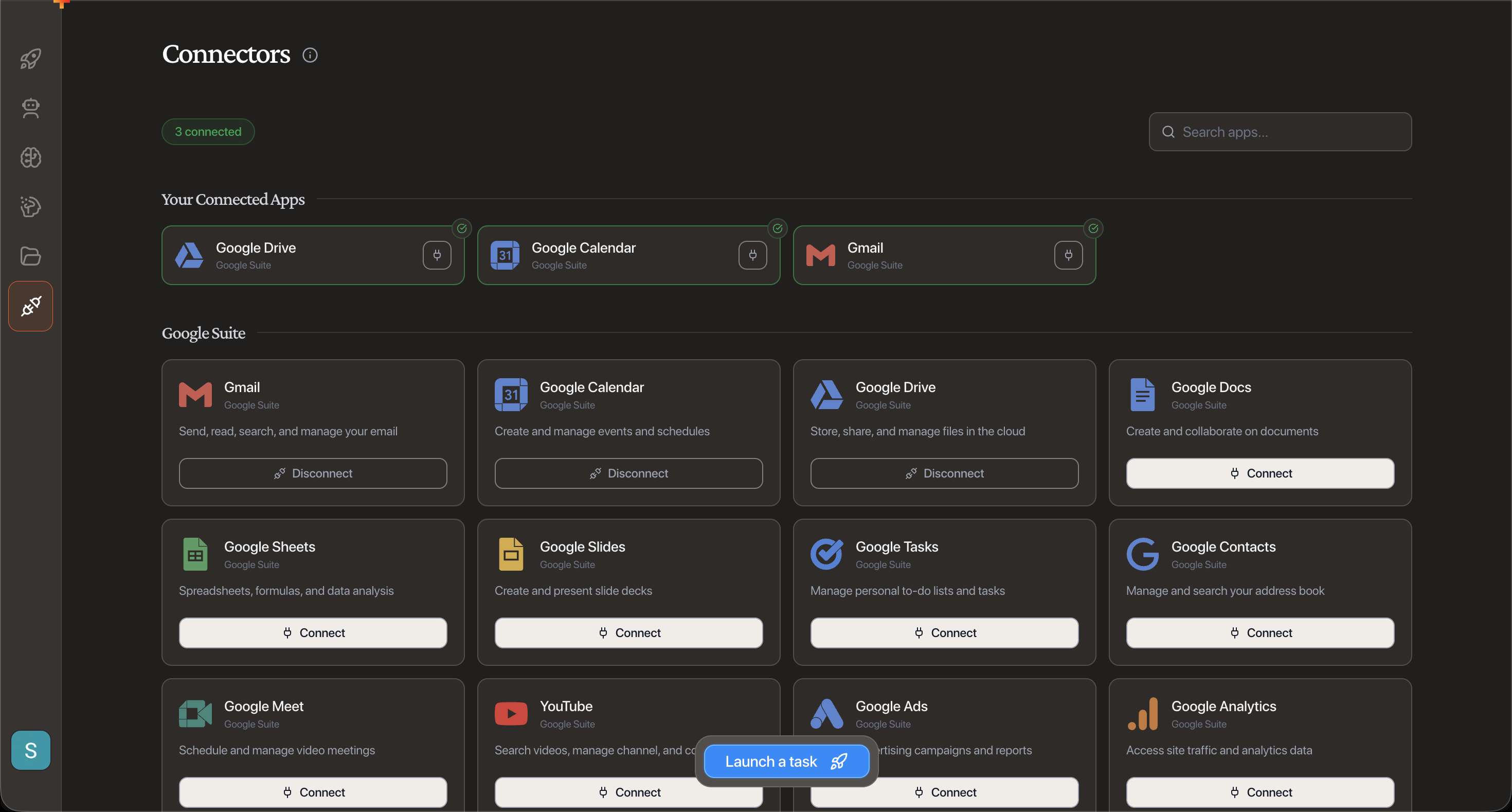Open the S user avatar
Viewport: 1512px width, 812px height.
click(30, 750)
